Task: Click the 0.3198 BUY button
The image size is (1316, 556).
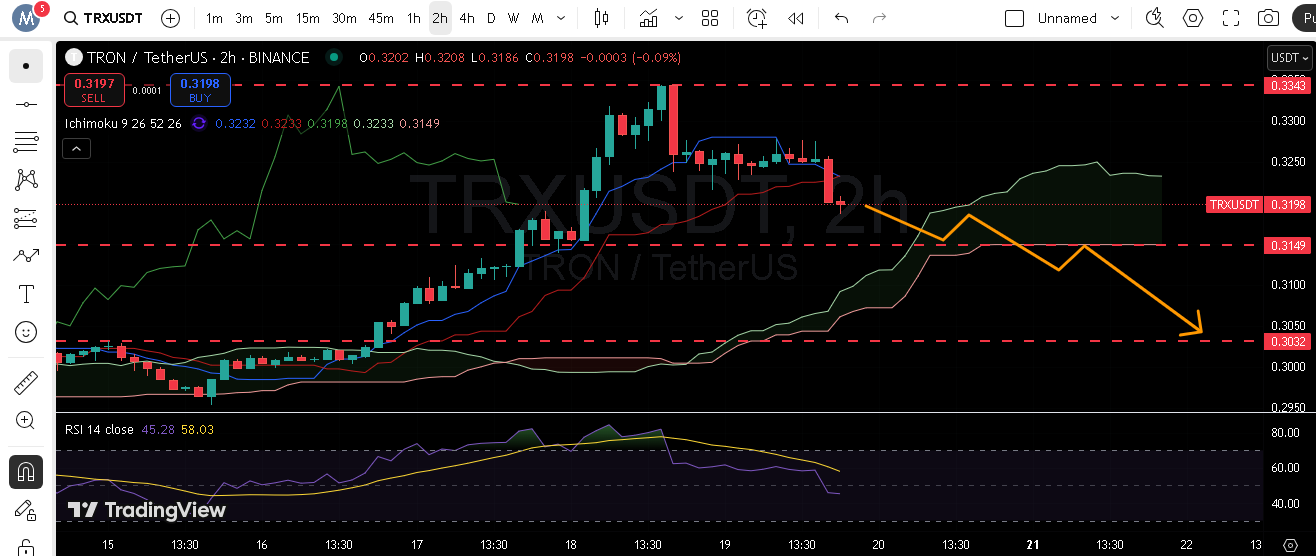Action: [200, 90]
